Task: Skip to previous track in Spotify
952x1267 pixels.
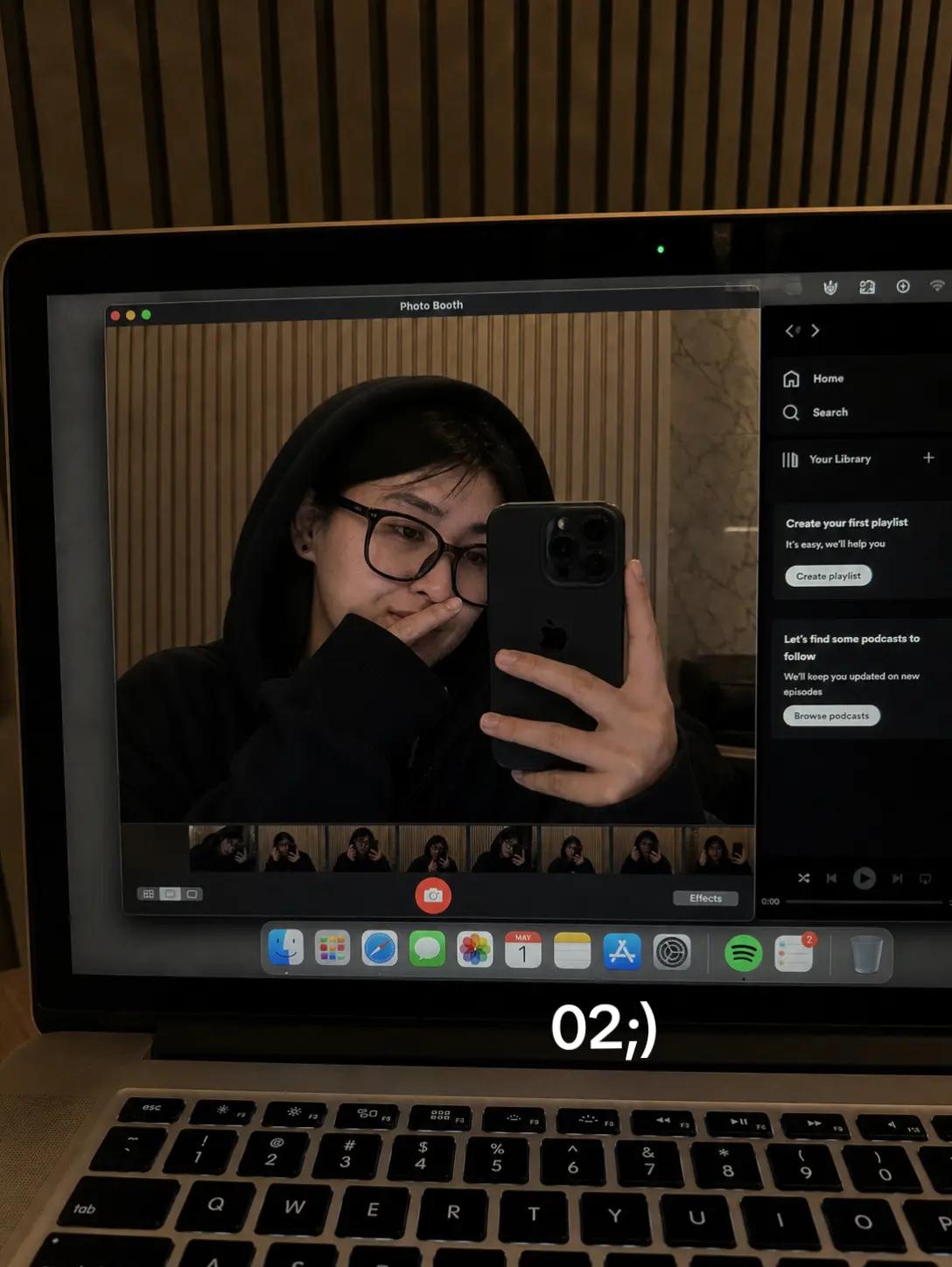Action: click(x=832, y=878)
